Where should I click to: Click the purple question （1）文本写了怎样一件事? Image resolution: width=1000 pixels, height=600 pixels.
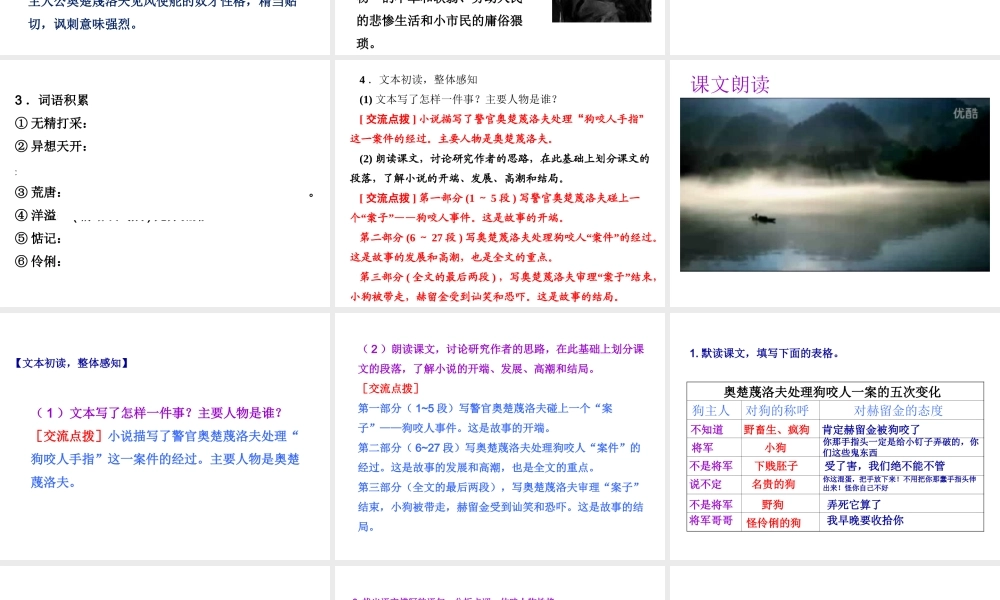[158, 413]
